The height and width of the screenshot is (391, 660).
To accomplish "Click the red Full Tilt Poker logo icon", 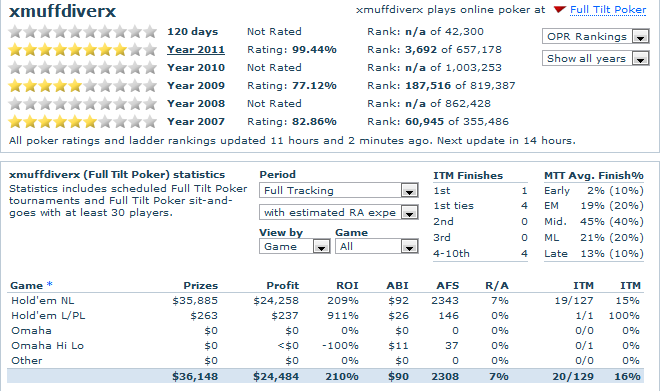I will [x=559, y=10].
